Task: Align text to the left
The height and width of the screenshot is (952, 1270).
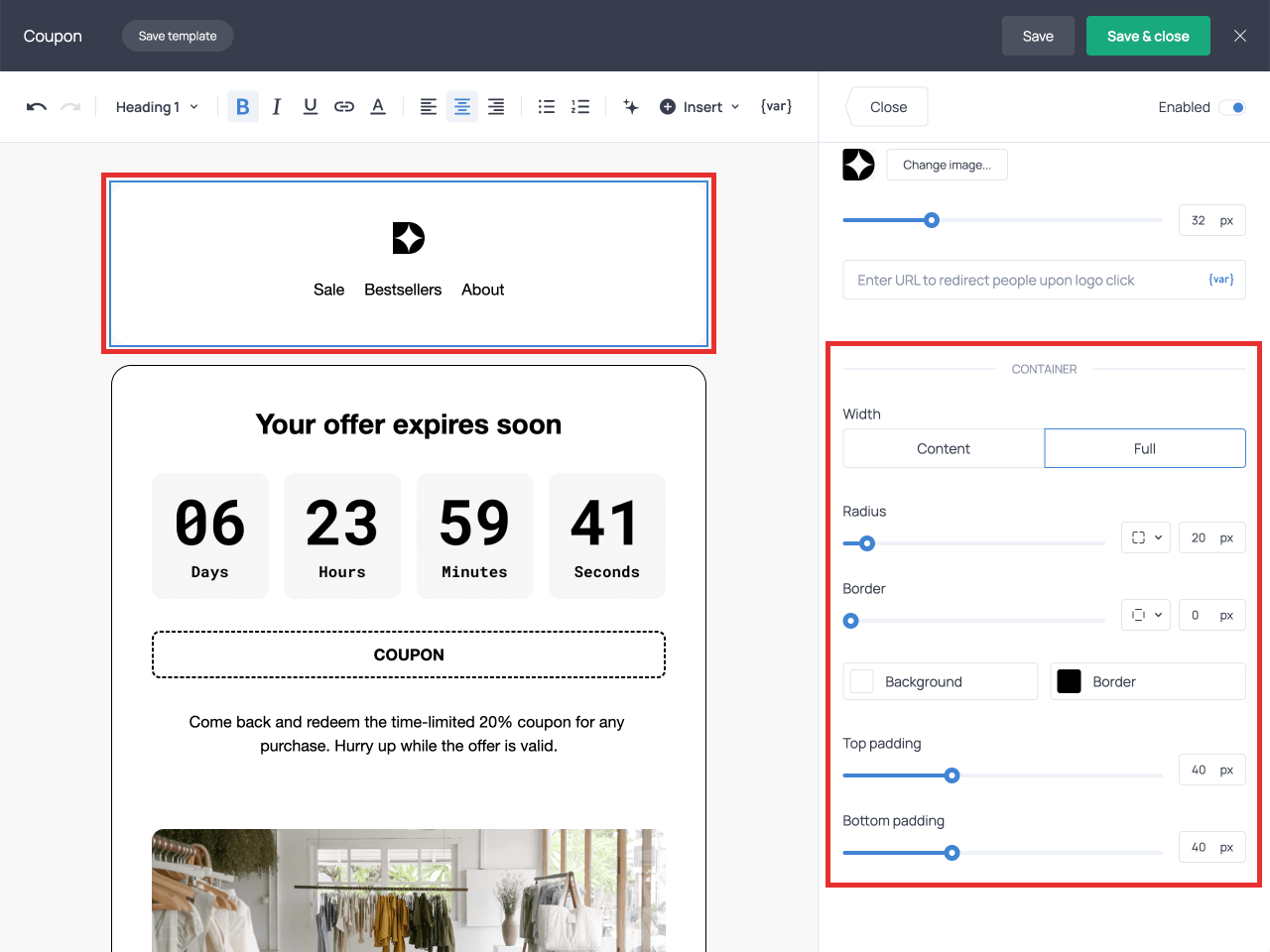Action: pos(429,107)
